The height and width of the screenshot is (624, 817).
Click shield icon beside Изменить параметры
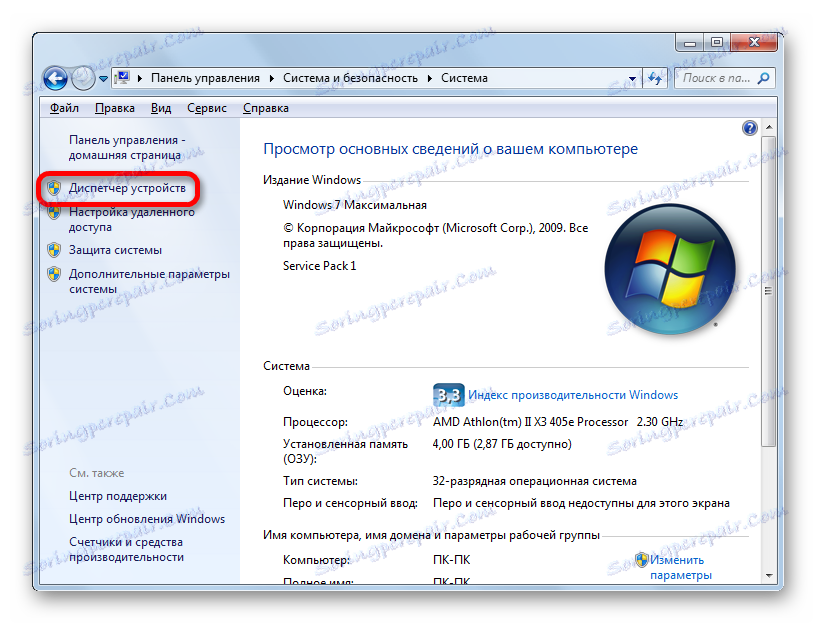pos(642,560)
